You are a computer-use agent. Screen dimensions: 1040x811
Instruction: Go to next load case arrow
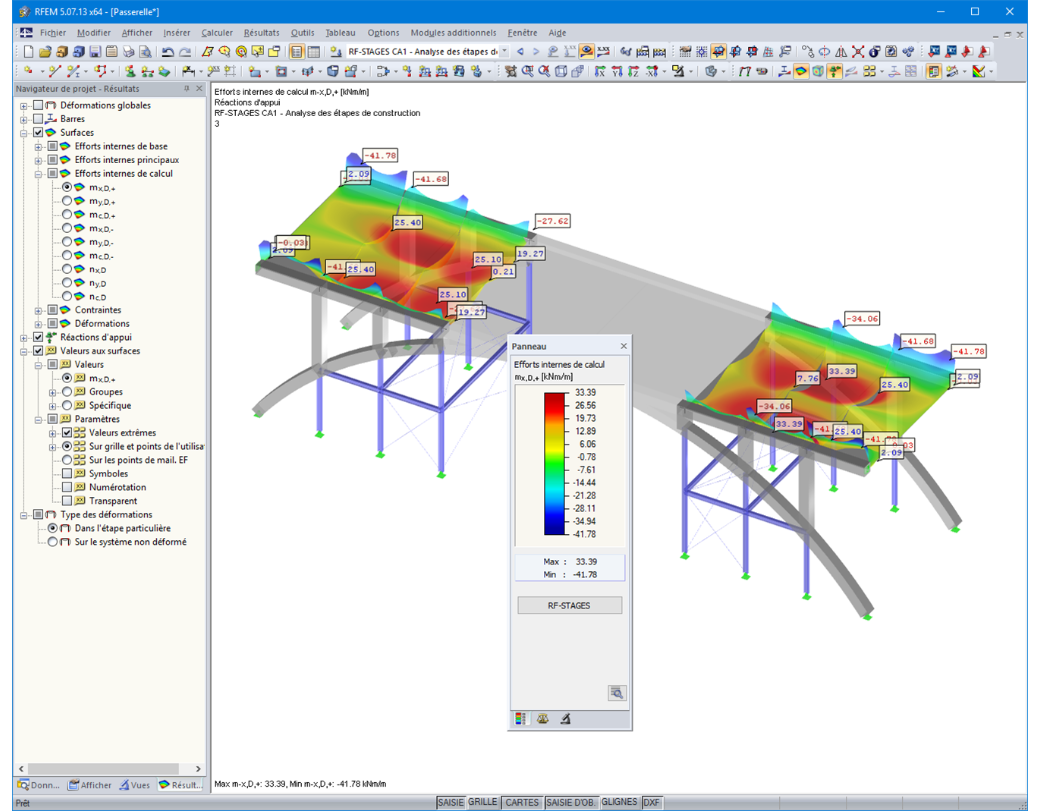pyautogui.click(x=536, y=51)
